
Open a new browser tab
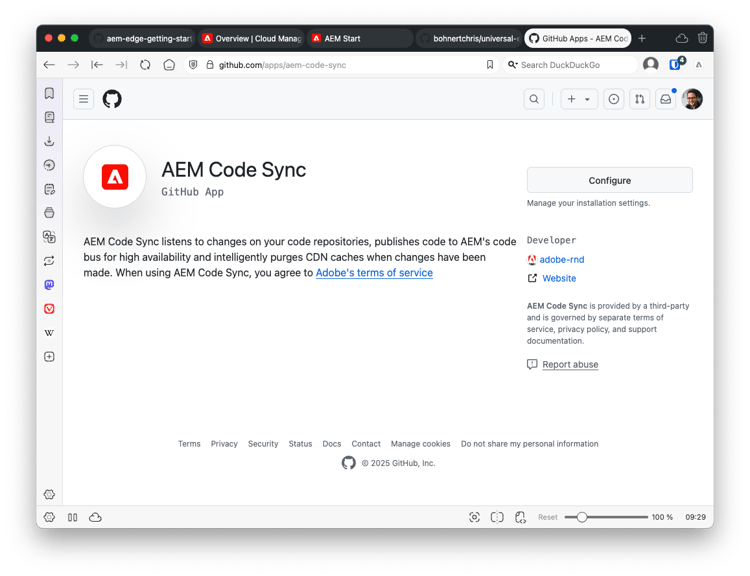[x=642, y=38]
